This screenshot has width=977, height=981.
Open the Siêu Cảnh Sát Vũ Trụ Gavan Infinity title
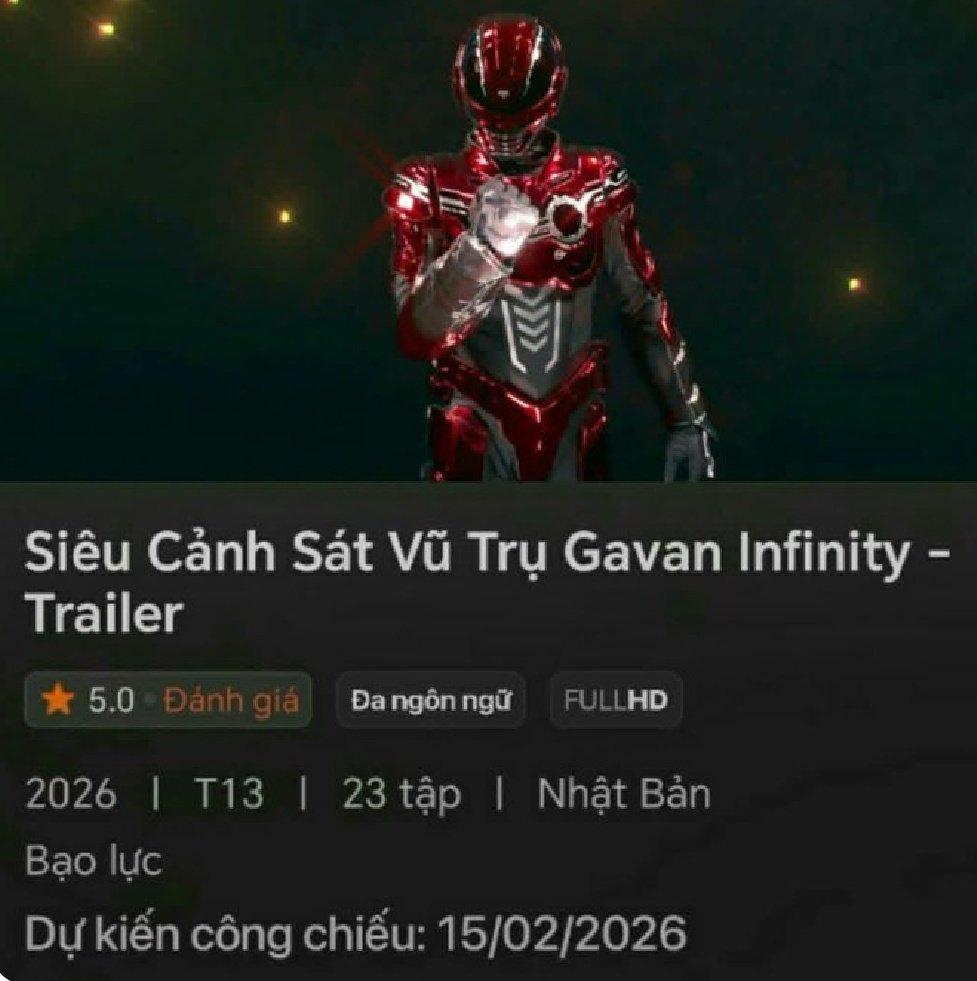(468, 552)
